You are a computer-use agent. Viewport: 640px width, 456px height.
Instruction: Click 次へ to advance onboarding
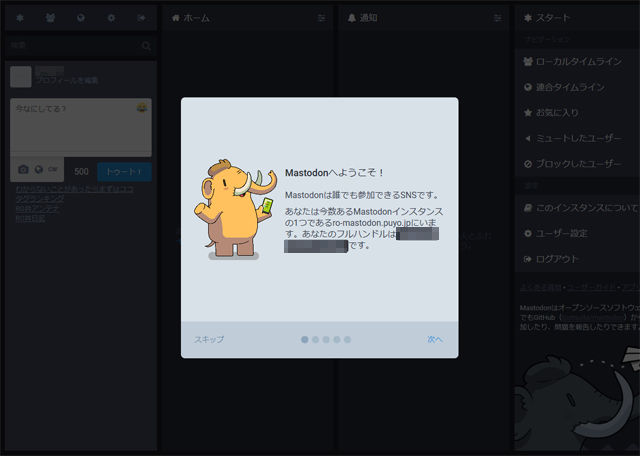435,339
